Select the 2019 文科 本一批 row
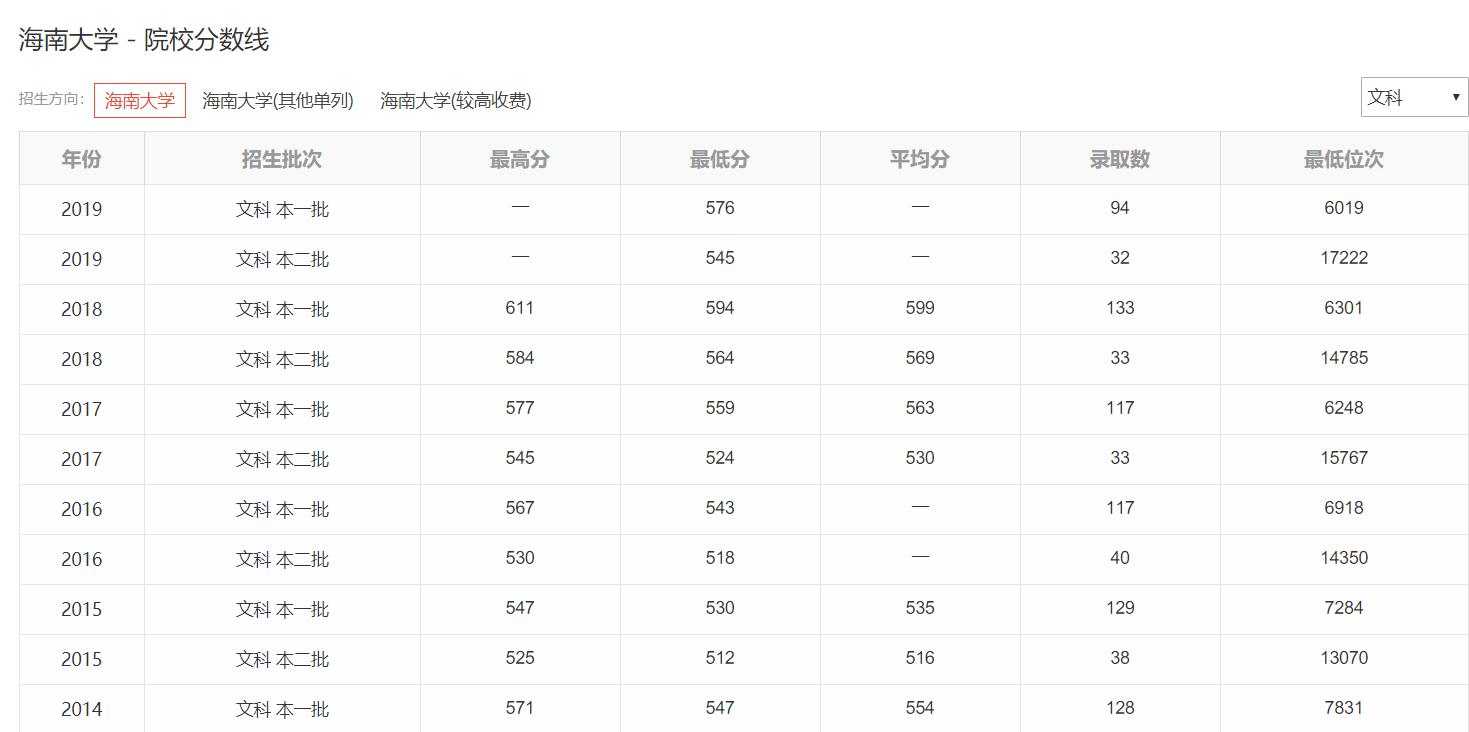This screenshot has width=1469, height=732. coord(282,209)
